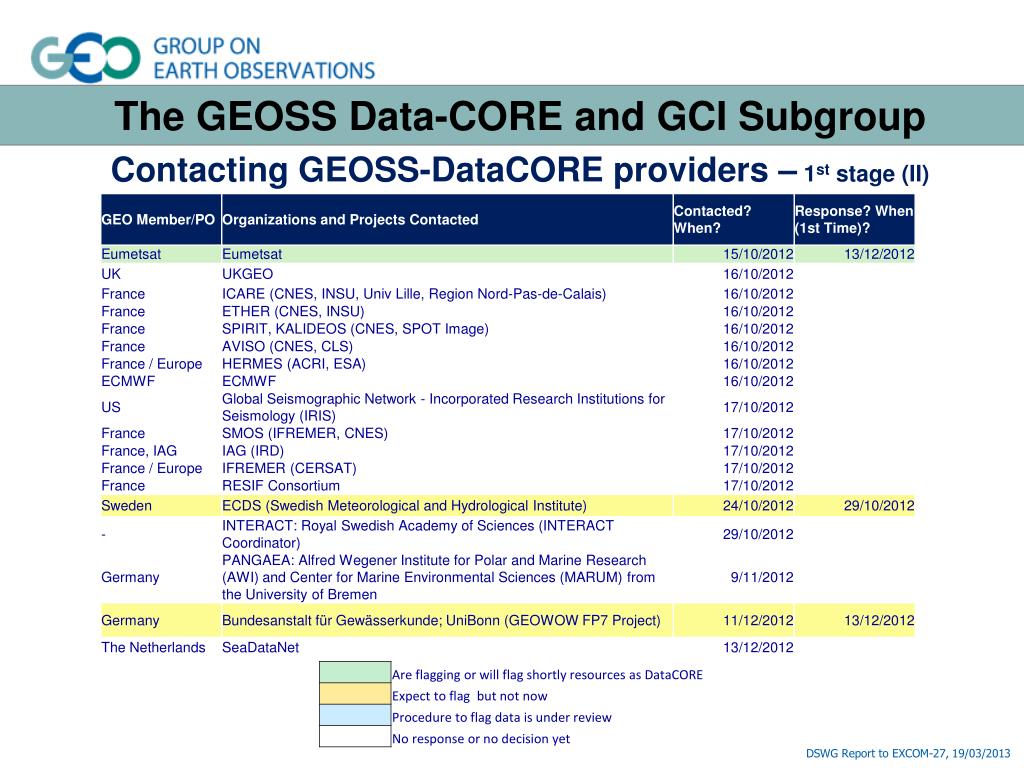Click the 'France, IAG' member cell
Image resolution: width=1024 pixels, height=768 pixels.
tap(139, 451)
